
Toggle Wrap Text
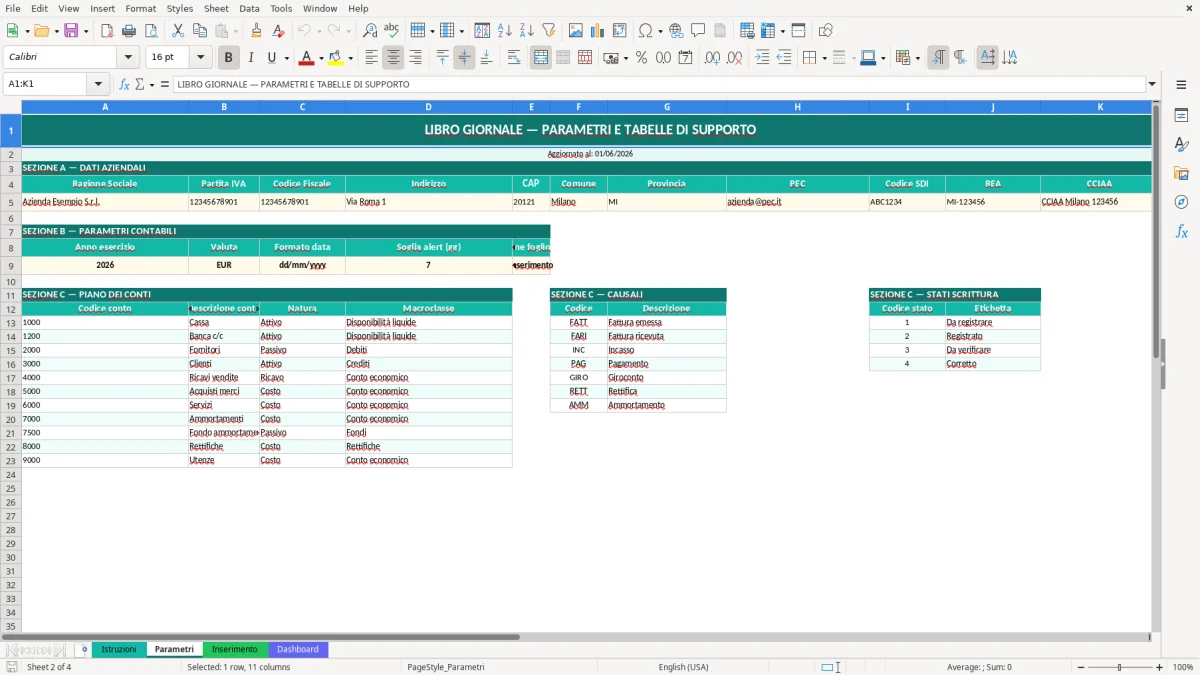pyautogui.click(x=514, y=58)
